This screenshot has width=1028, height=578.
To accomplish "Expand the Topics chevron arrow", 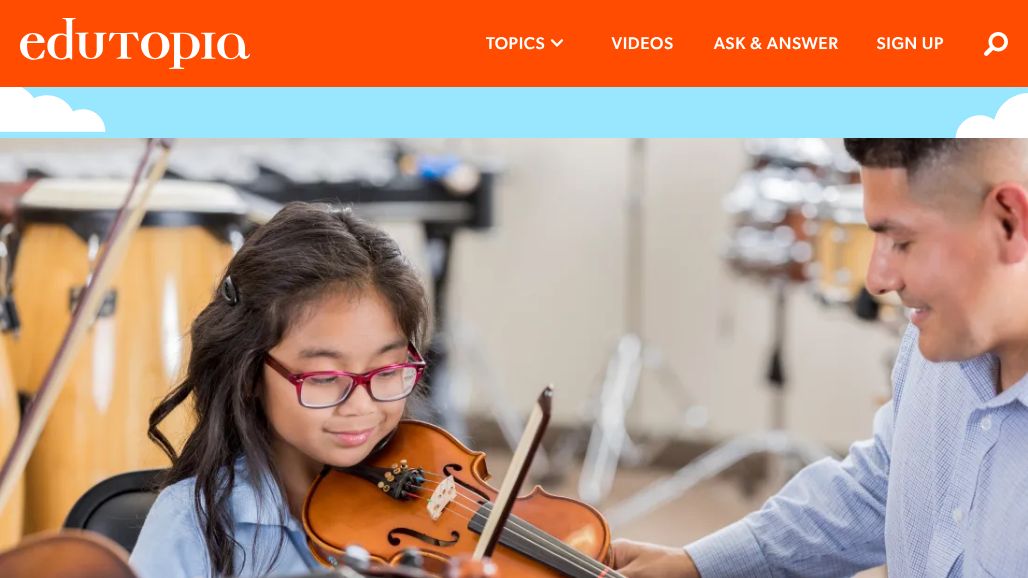I will pyautogui.click(x=557, y=43).
